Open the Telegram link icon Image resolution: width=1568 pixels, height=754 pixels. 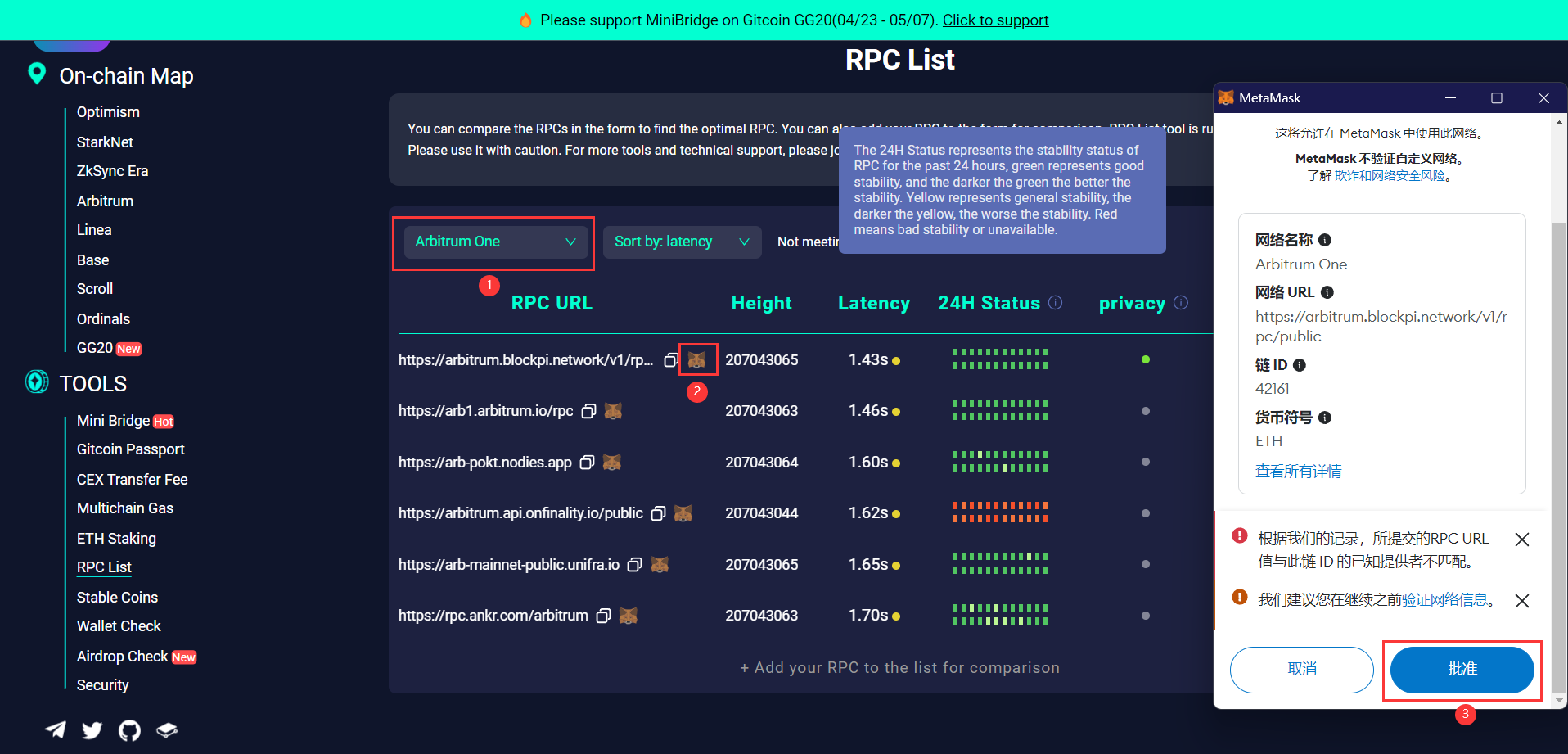point(56,729)
